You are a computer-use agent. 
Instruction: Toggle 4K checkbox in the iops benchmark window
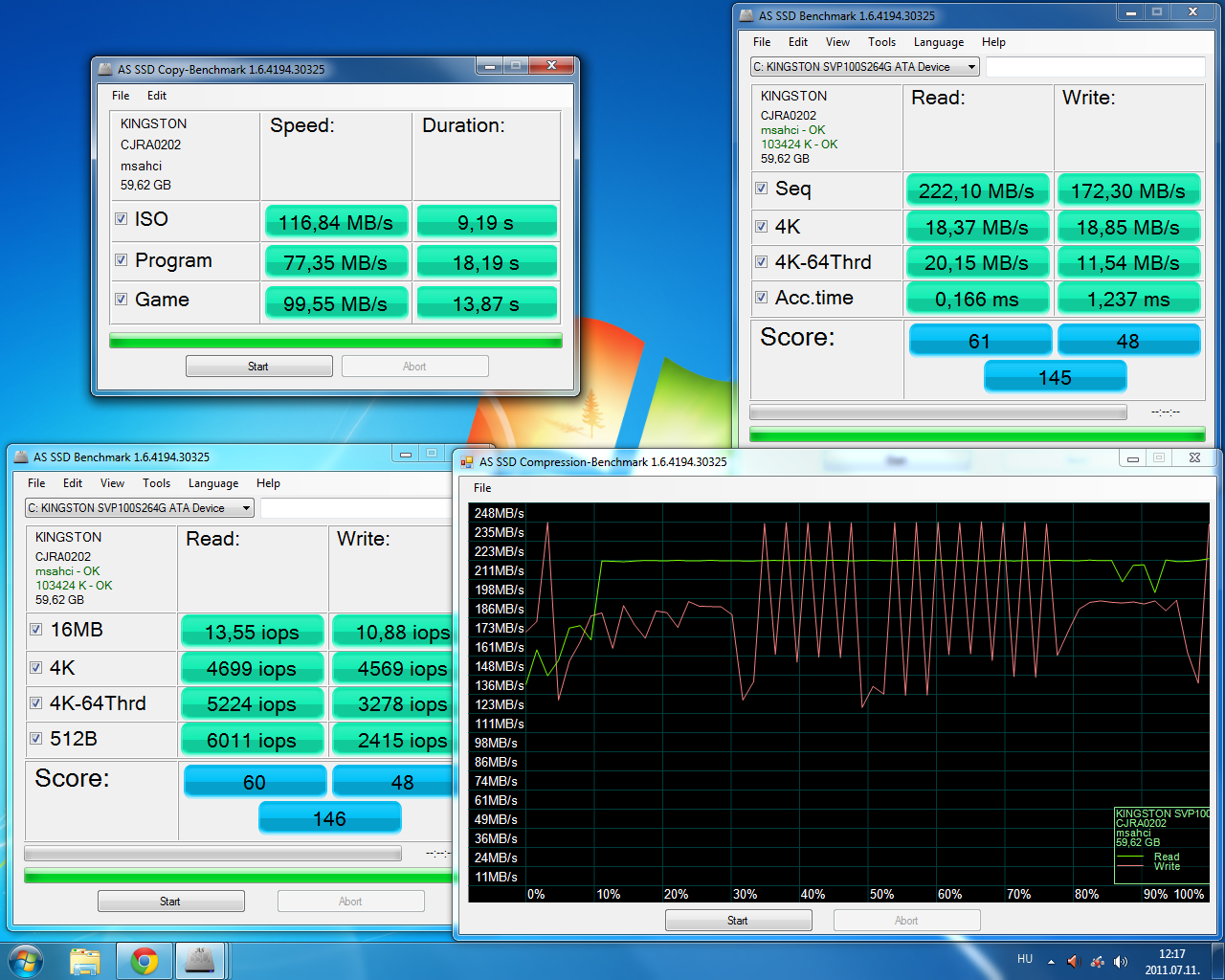coord(35,667)
